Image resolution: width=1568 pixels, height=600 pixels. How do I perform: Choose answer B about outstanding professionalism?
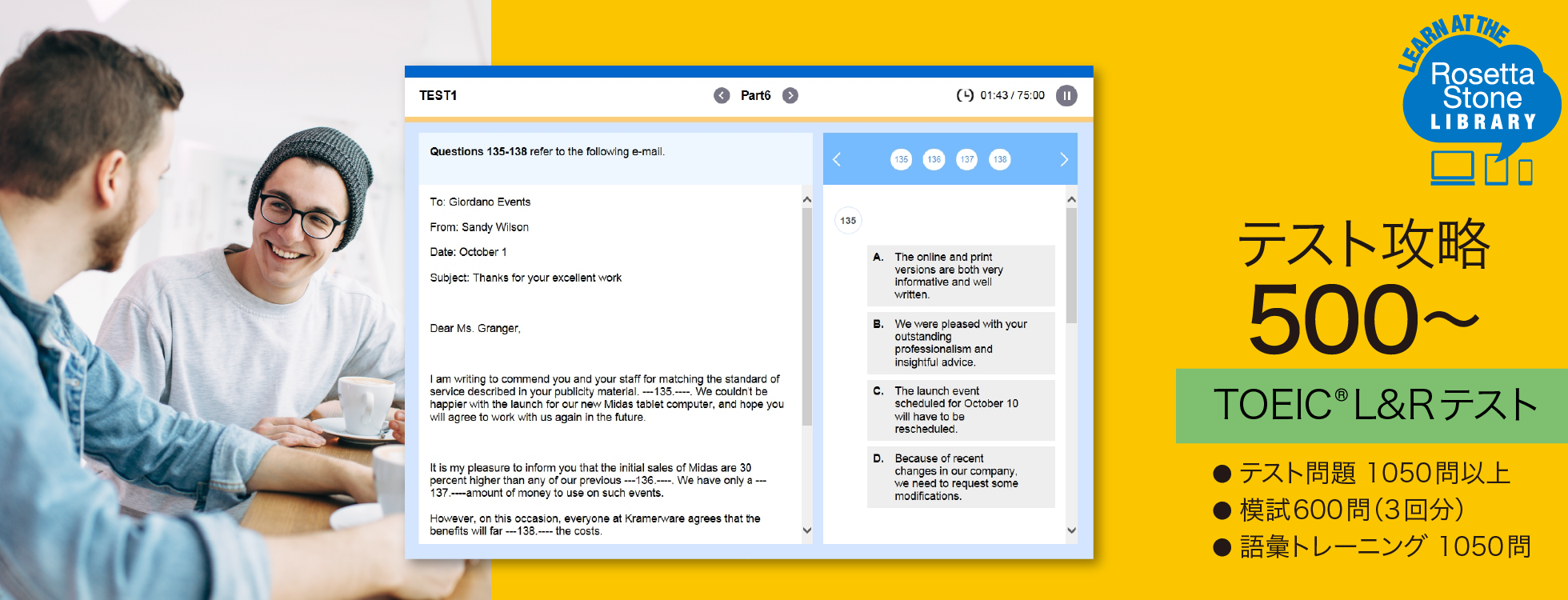click(960, 343)
